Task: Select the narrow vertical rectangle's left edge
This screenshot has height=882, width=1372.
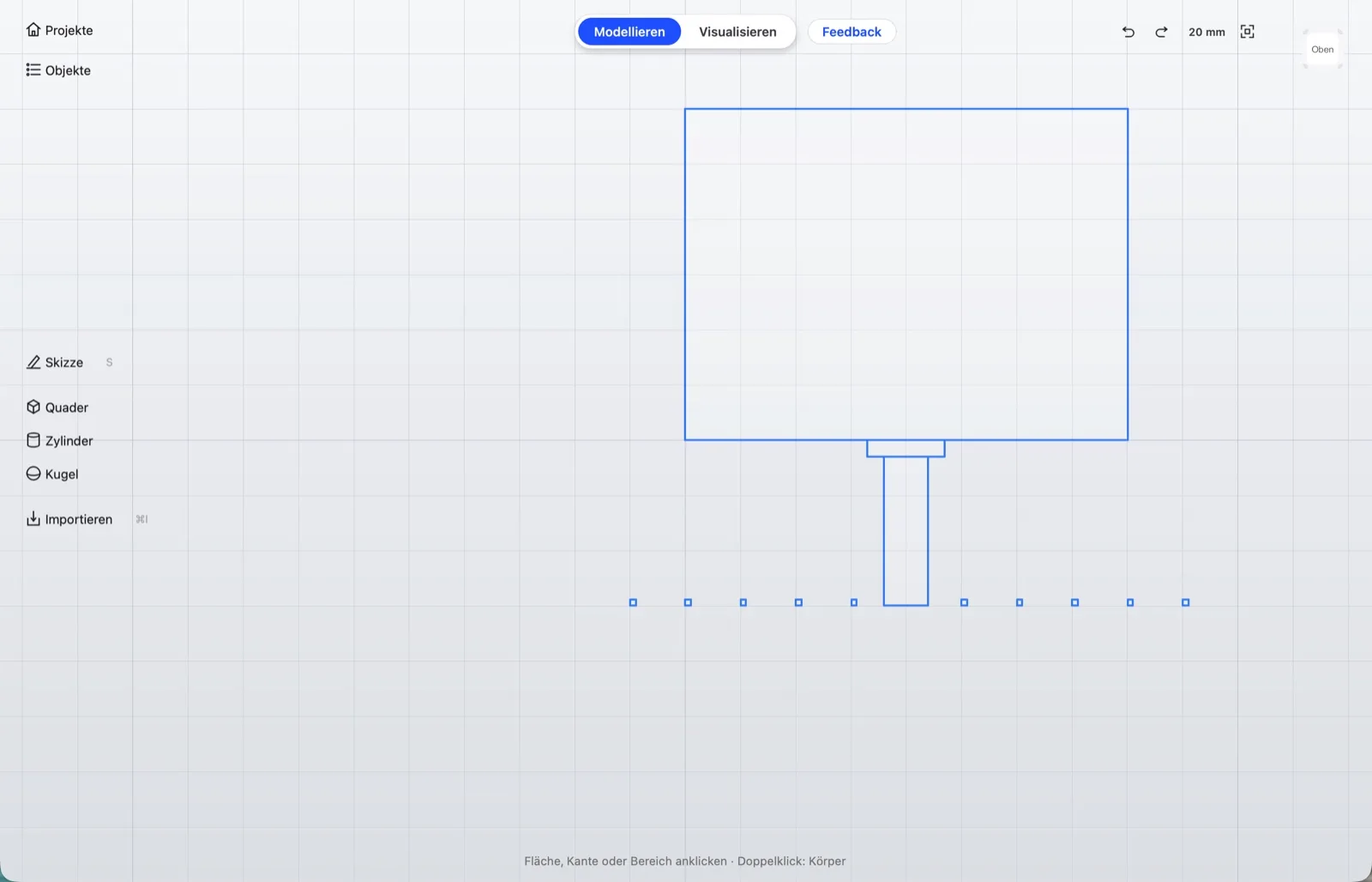Action: (x=884, y=531)
